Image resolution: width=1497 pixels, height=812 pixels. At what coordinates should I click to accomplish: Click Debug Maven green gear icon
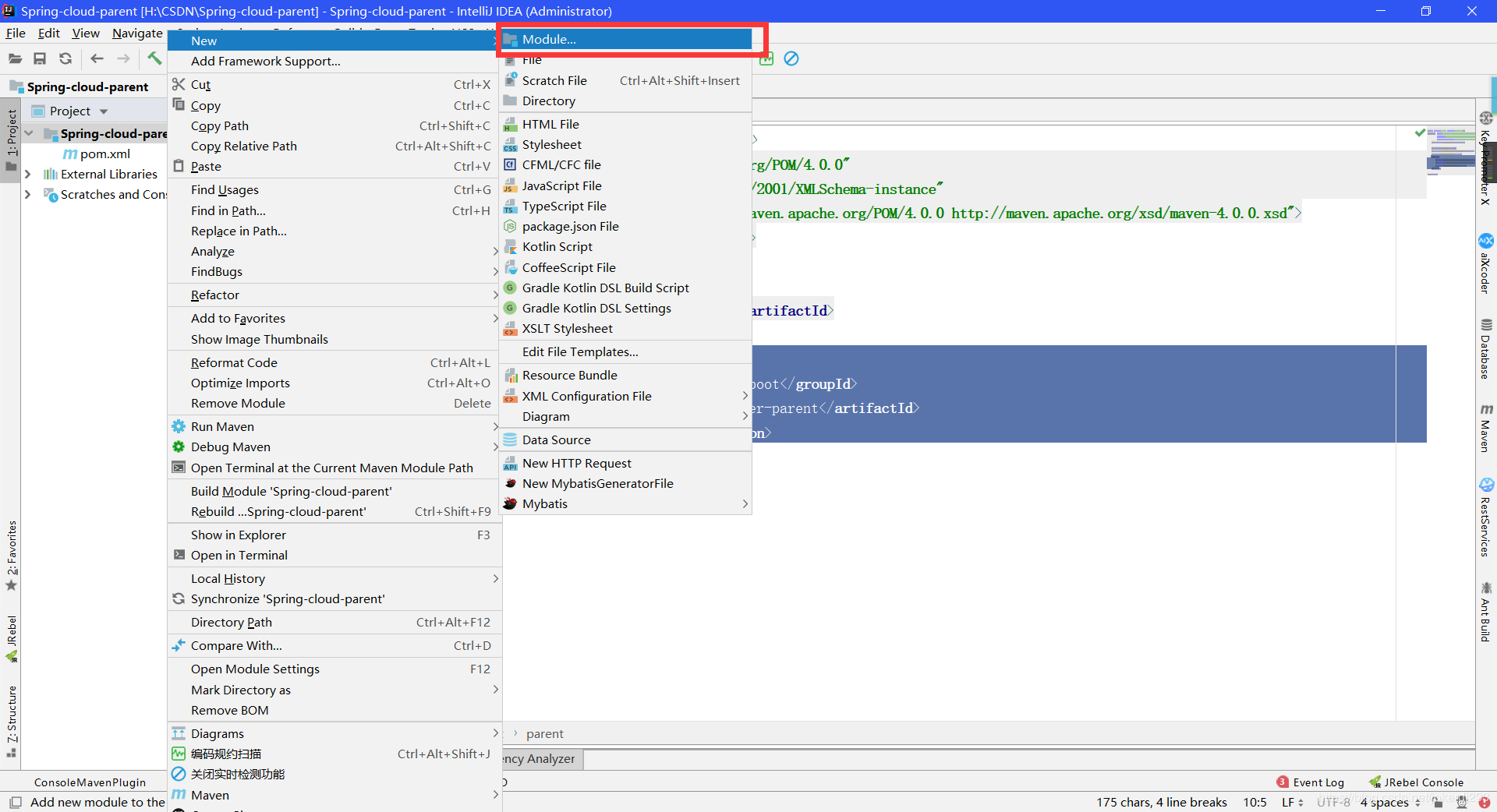[x=179, y=447]
